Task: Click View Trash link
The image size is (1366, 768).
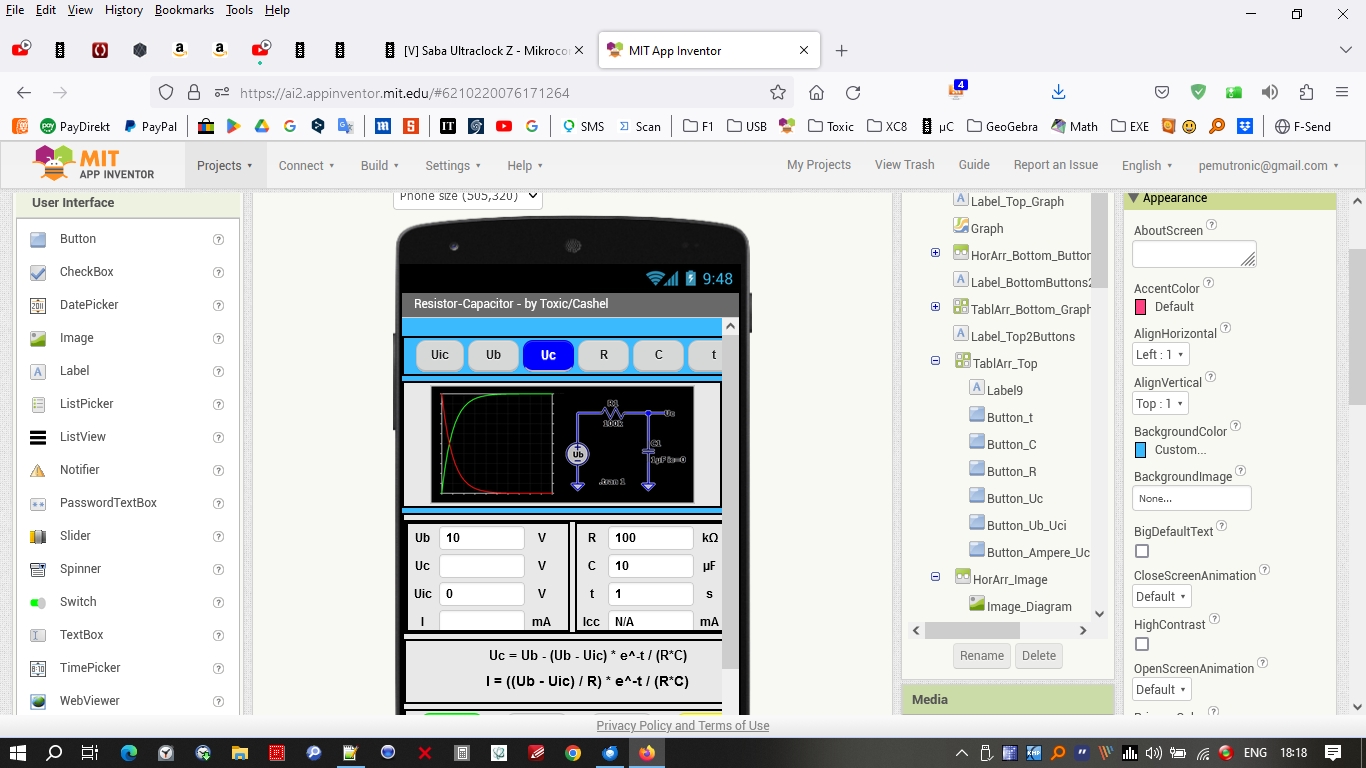Action: (x=904, y=165)
